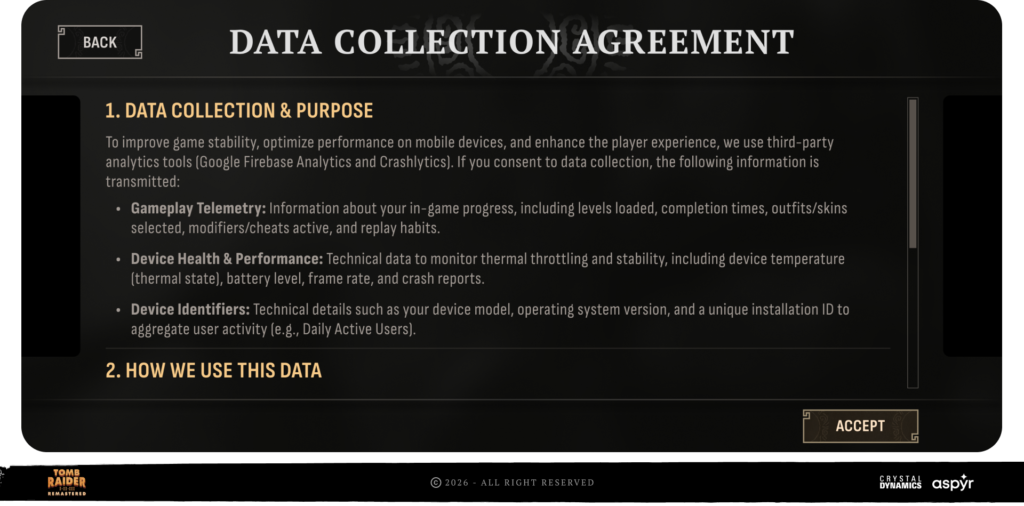Click the Data Collection Agreement title
Image resolution: width=1024 pixels, height=506 pixels.
(x=512, y=42)
